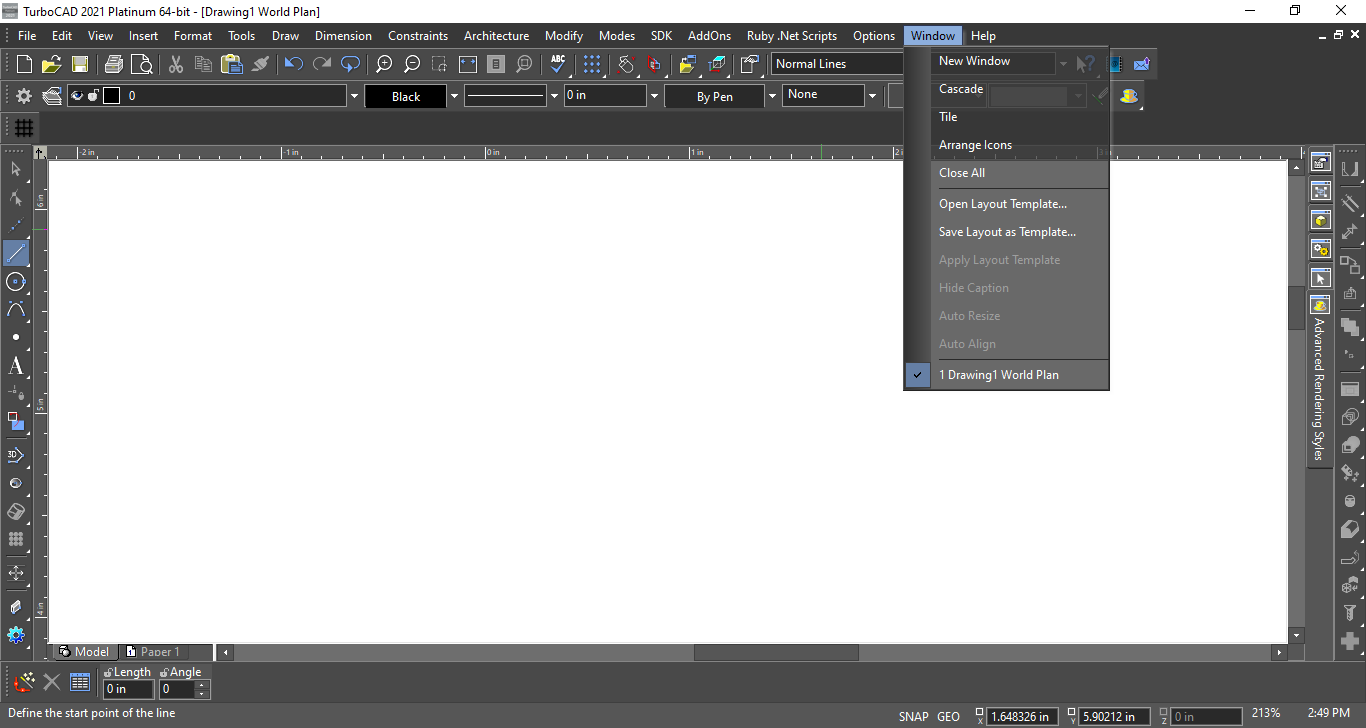
Task: Select the Arc tool
Action: [16, 309]
